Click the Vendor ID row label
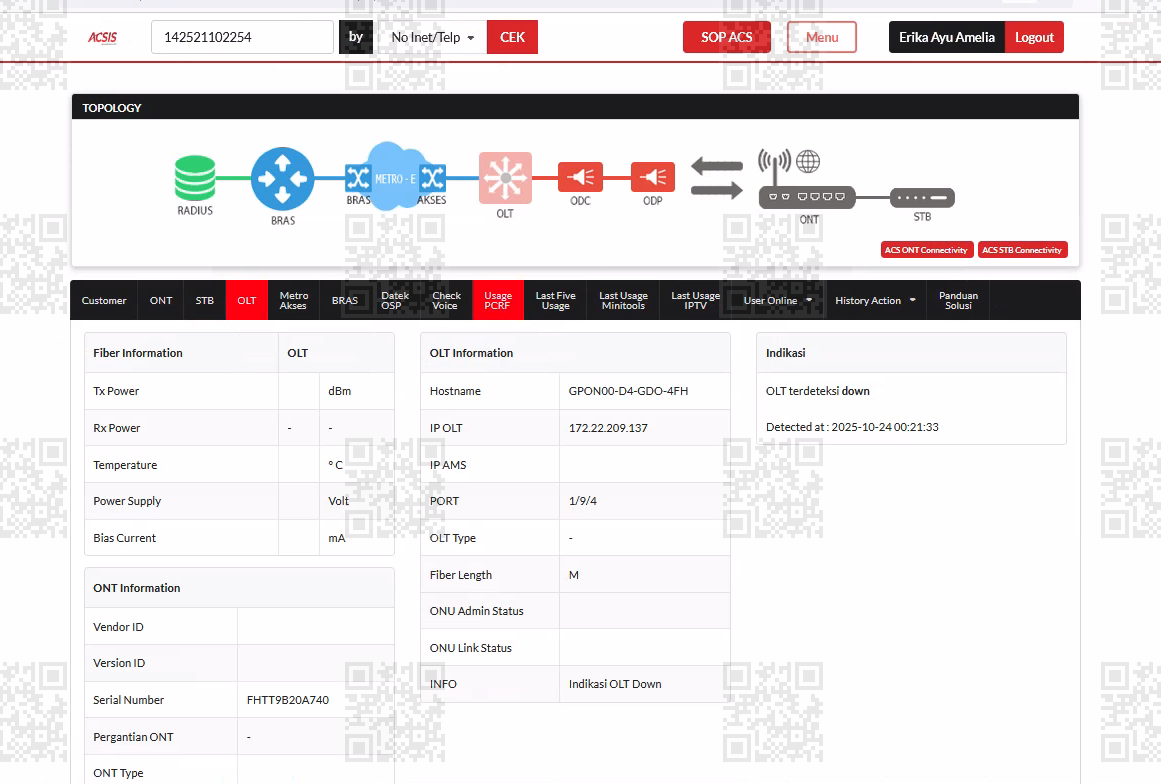The image size is (1161, 784). pos(118,627)
